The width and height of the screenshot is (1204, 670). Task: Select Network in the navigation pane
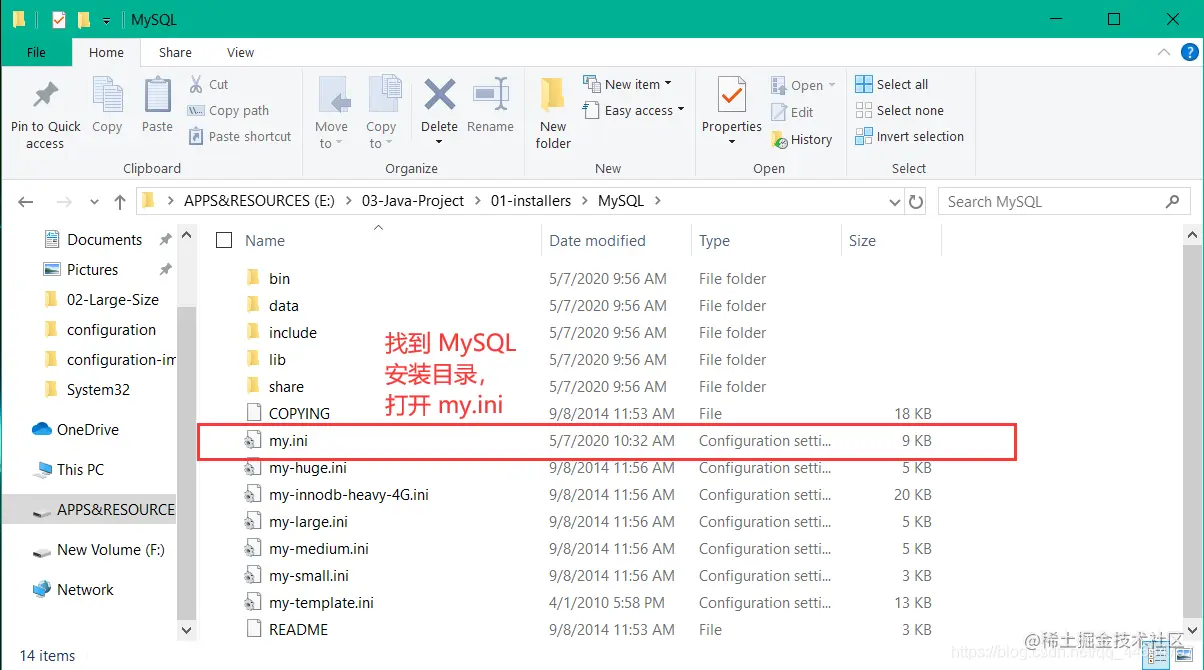pyautogui.click(x=85, y=590)
